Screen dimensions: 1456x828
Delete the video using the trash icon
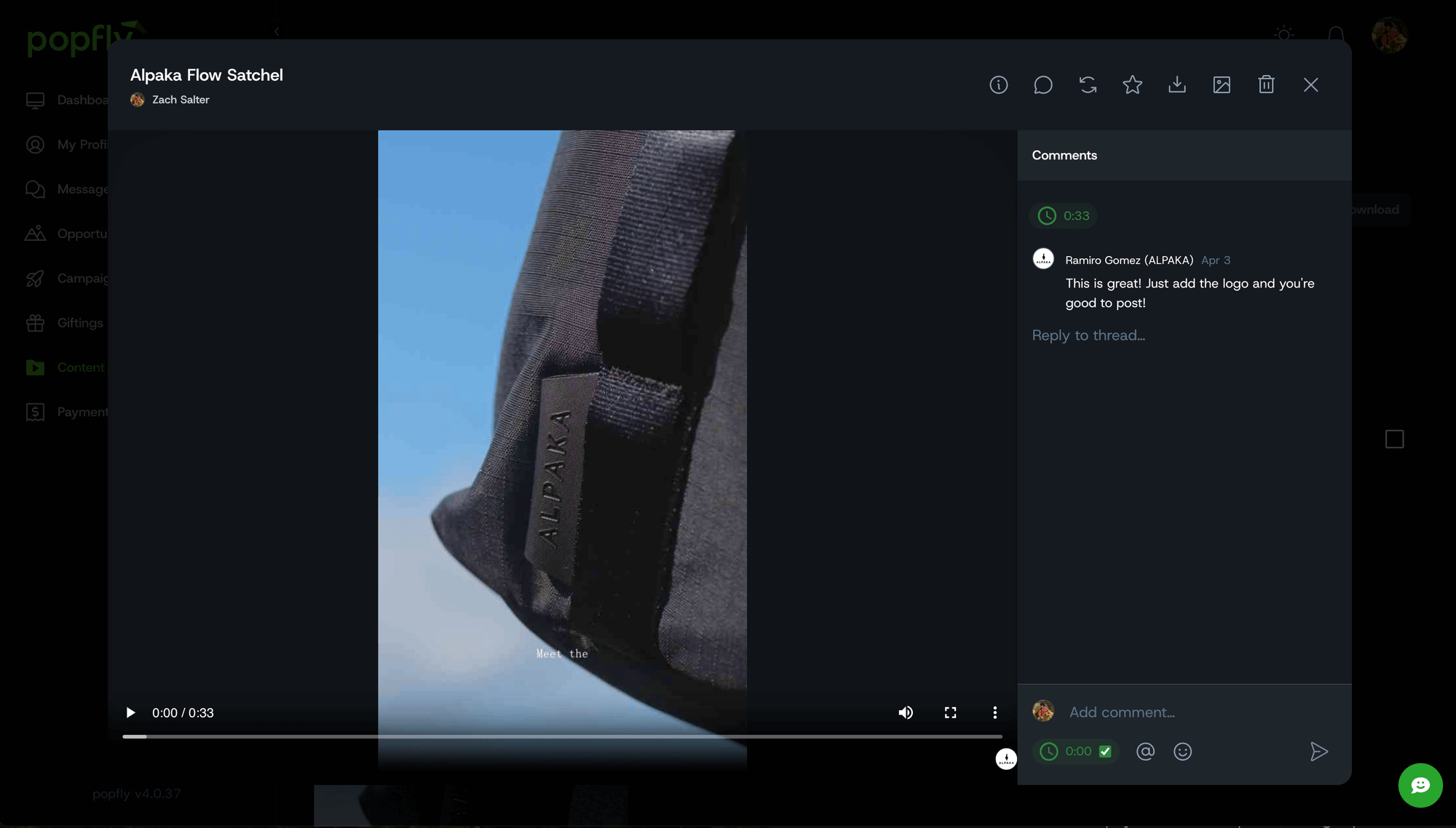(x=1267, y=84)
